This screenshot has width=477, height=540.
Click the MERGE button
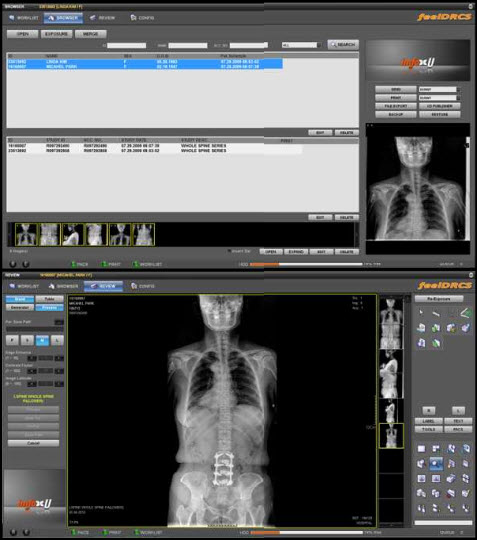click(x=91, y=34)
